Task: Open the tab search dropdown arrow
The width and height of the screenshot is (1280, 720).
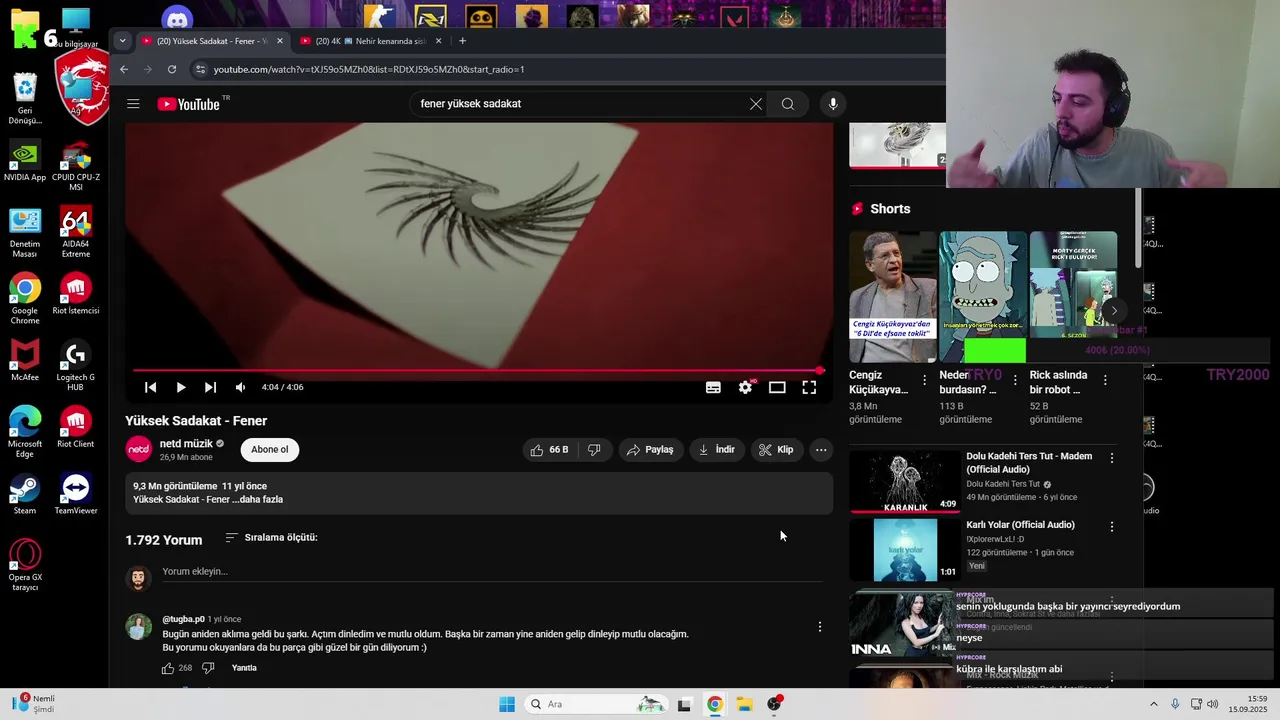Action: tap(122, 41)
